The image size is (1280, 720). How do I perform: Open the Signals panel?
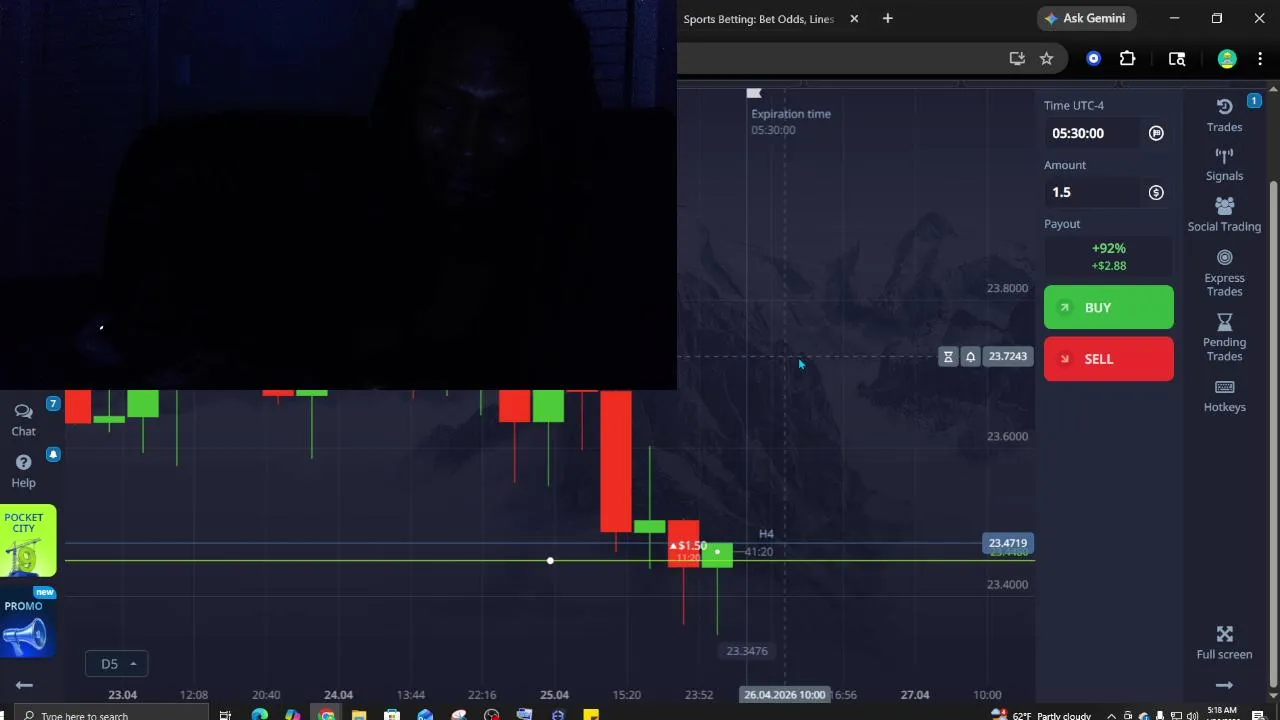pos(1224,165)
